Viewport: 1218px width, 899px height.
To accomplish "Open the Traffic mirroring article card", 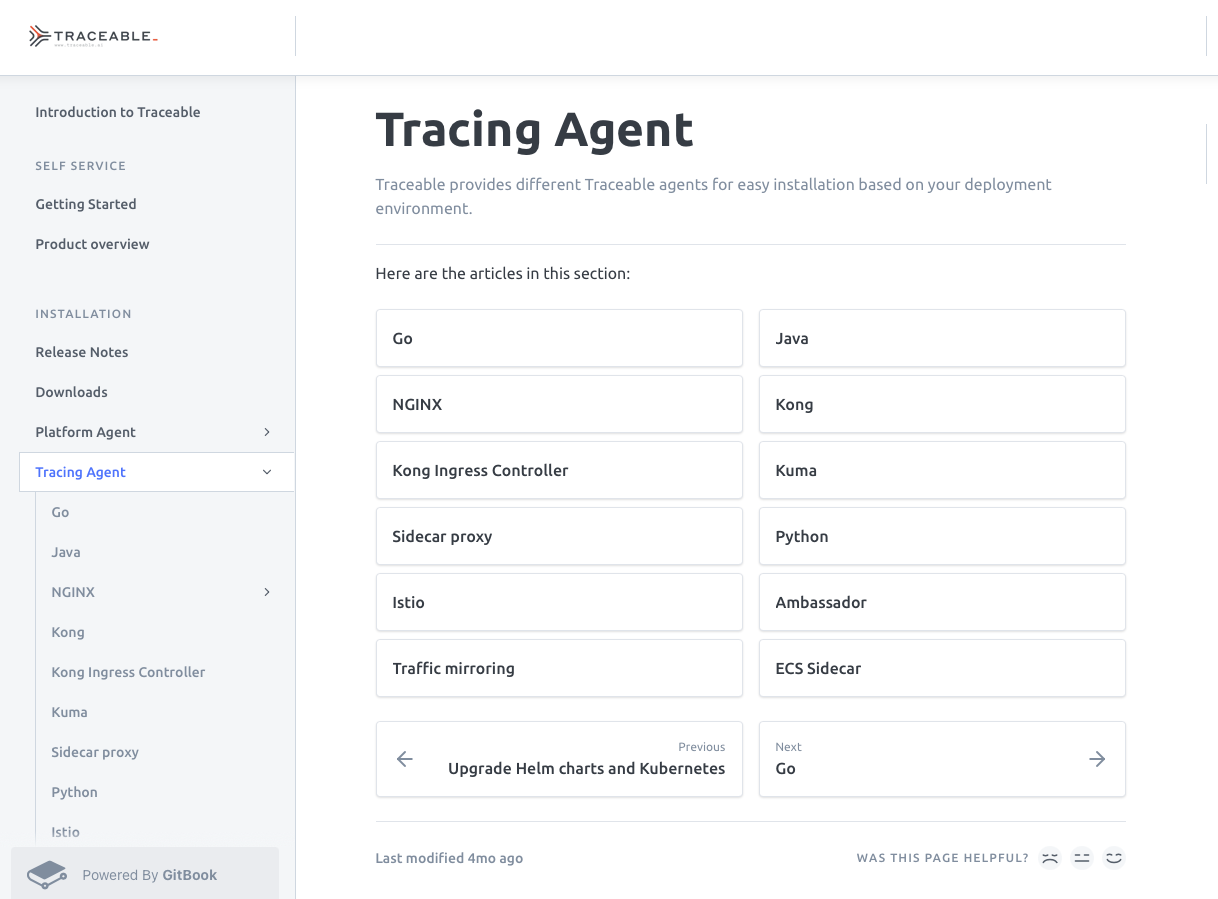I will (559, 668).
